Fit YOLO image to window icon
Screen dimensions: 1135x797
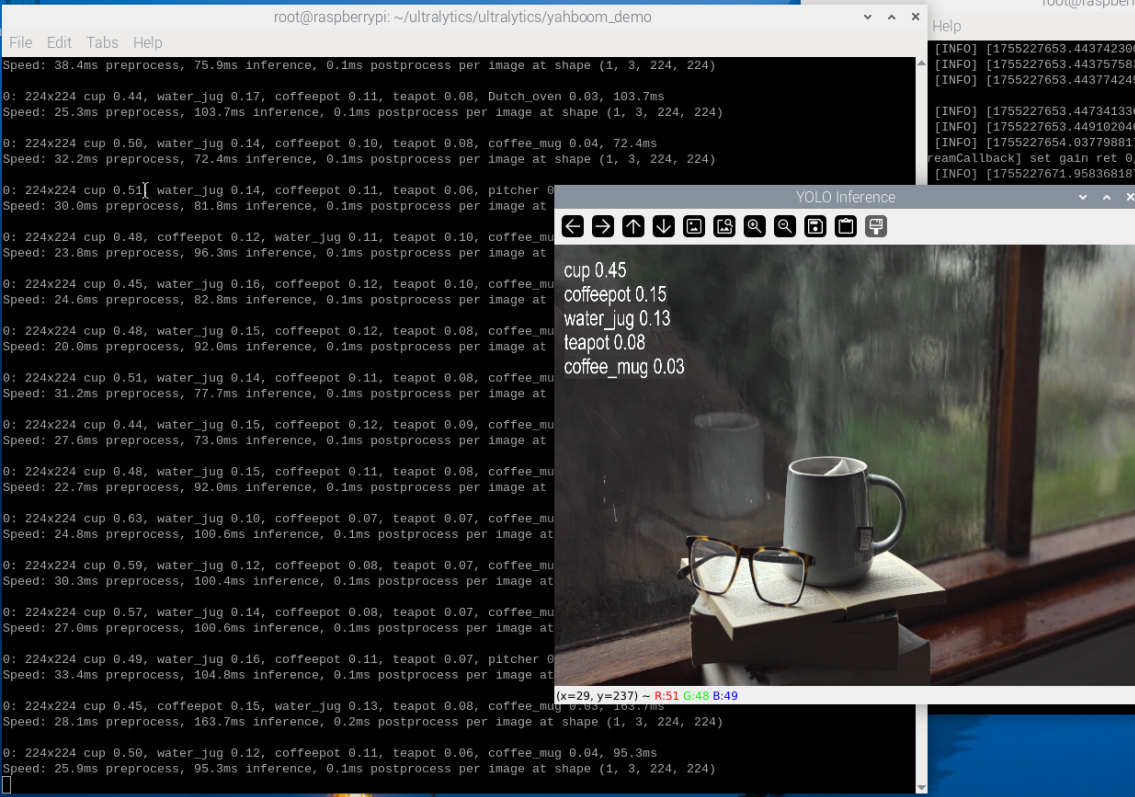(x=725, y=227)
